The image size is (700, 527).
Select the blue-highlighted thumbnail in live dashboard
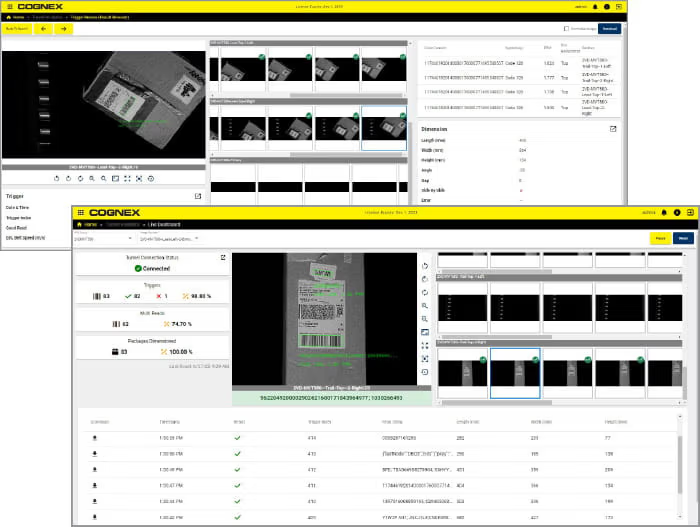[515, 371]
